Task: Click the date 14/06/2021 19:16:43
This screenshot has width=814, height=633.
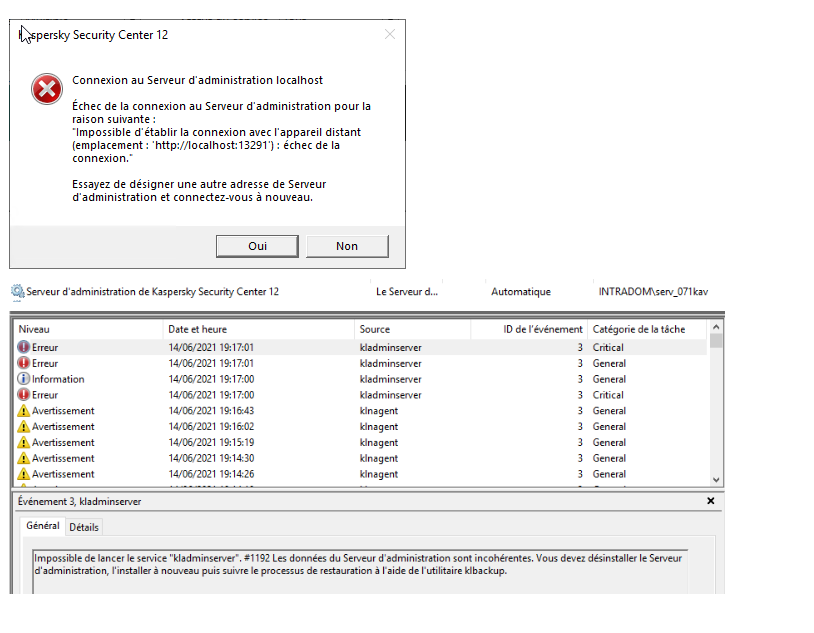Action: 211,411
